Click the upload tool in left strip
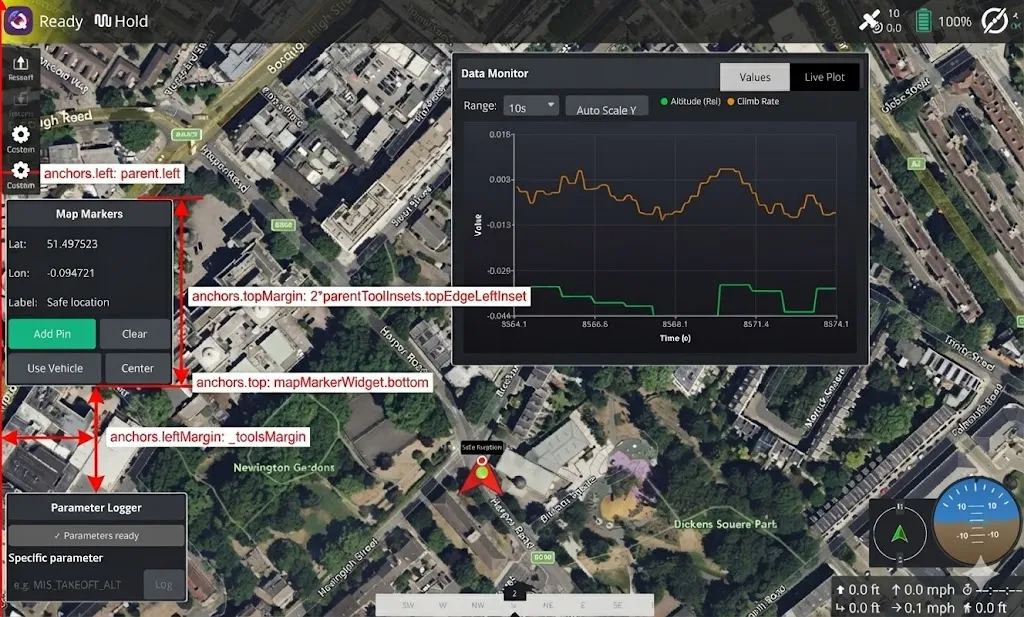 pyautogui.click(x=20, y=66)
